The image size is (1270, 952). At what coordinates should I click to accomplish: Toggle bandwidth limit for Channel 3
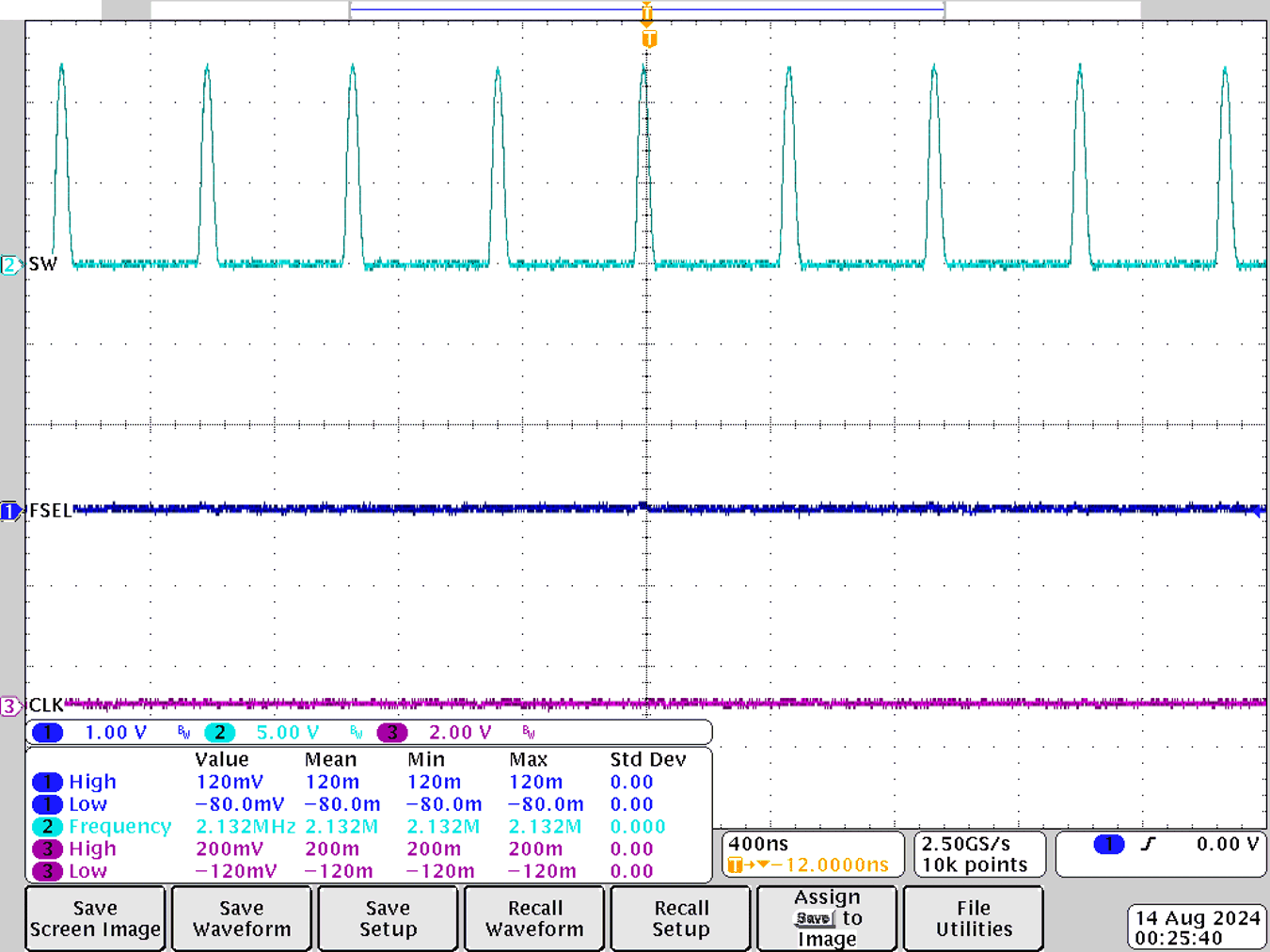point(528,732)
